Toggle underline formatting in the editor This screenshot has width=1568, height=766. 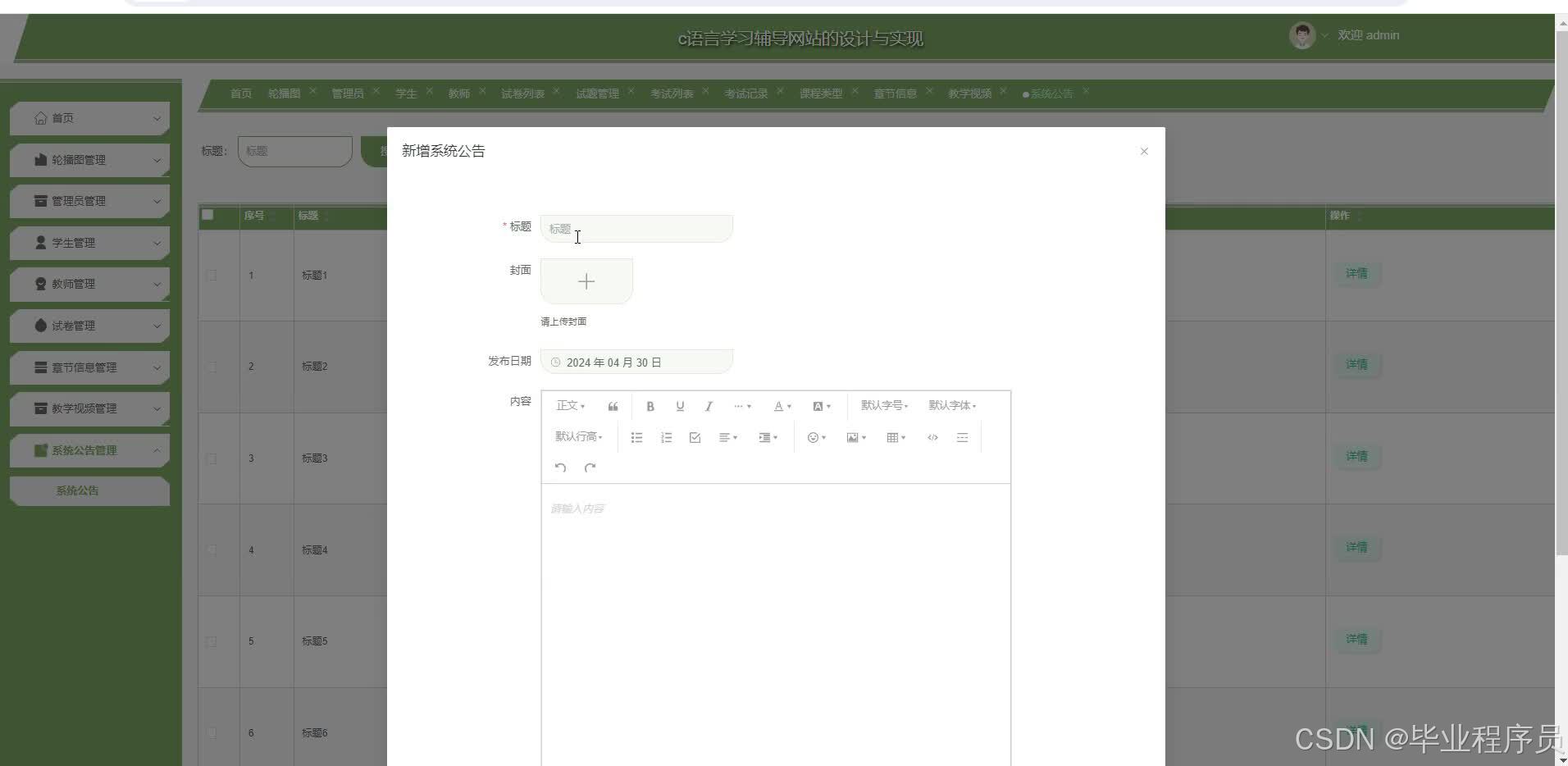point(679,406)
